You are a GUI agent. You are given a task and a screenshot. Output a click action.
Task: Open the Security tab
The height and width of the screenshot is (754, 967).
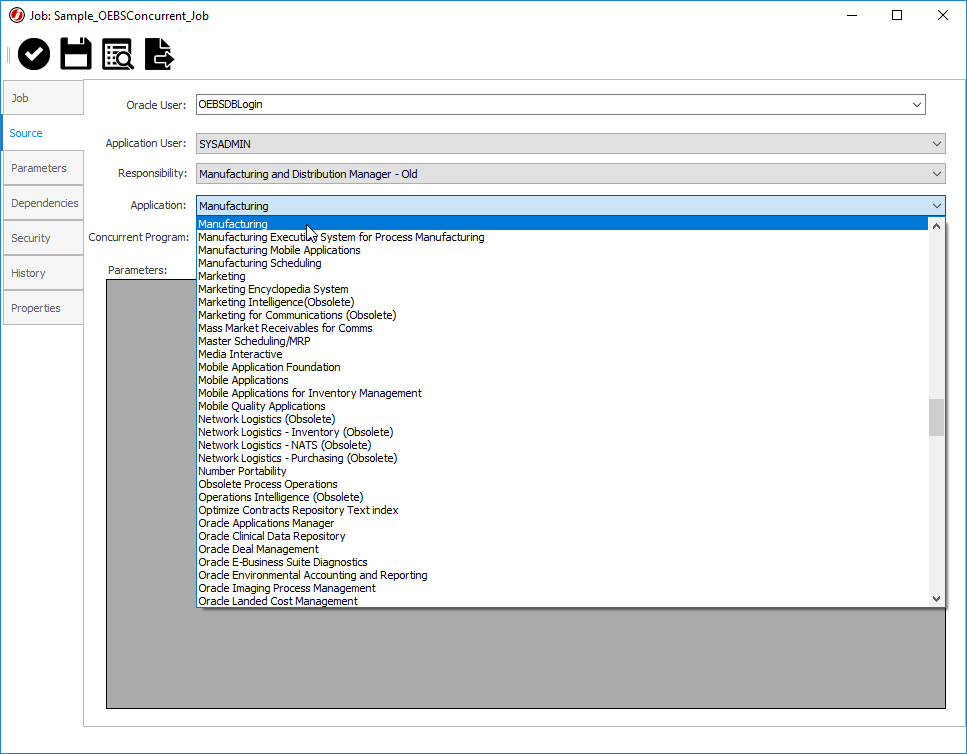tap(43, 238)
